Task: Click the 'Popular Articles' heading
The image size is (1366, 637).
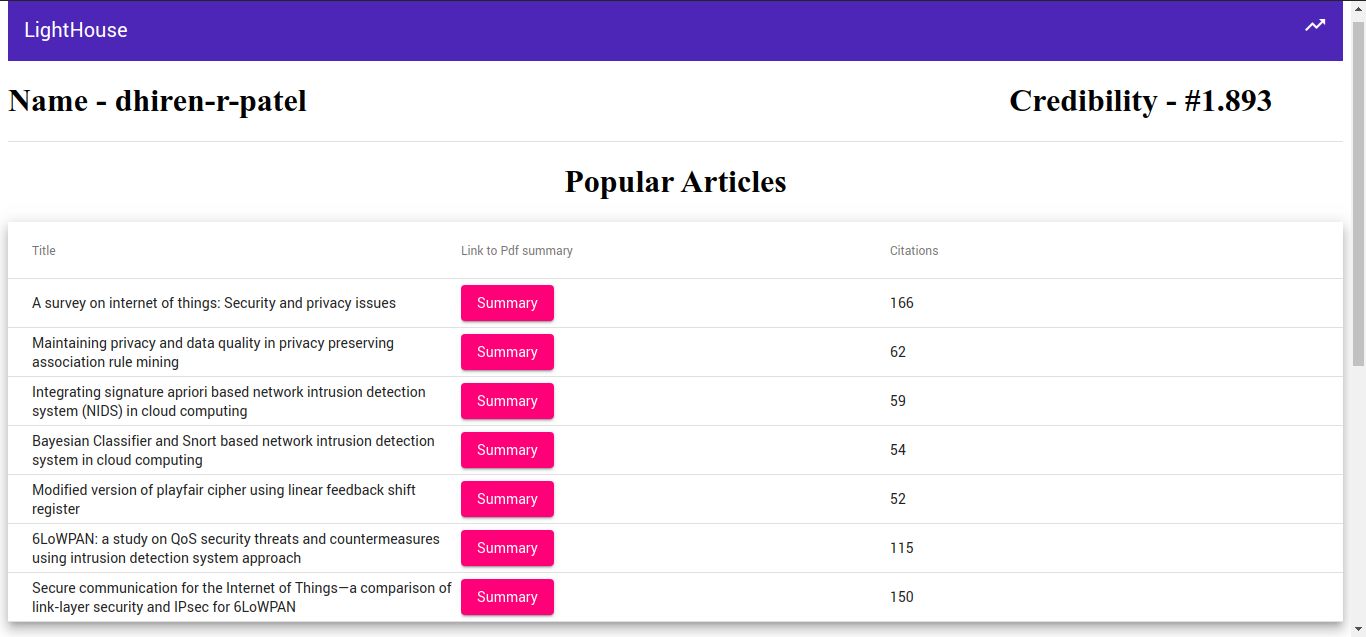Action: (676, 182)
